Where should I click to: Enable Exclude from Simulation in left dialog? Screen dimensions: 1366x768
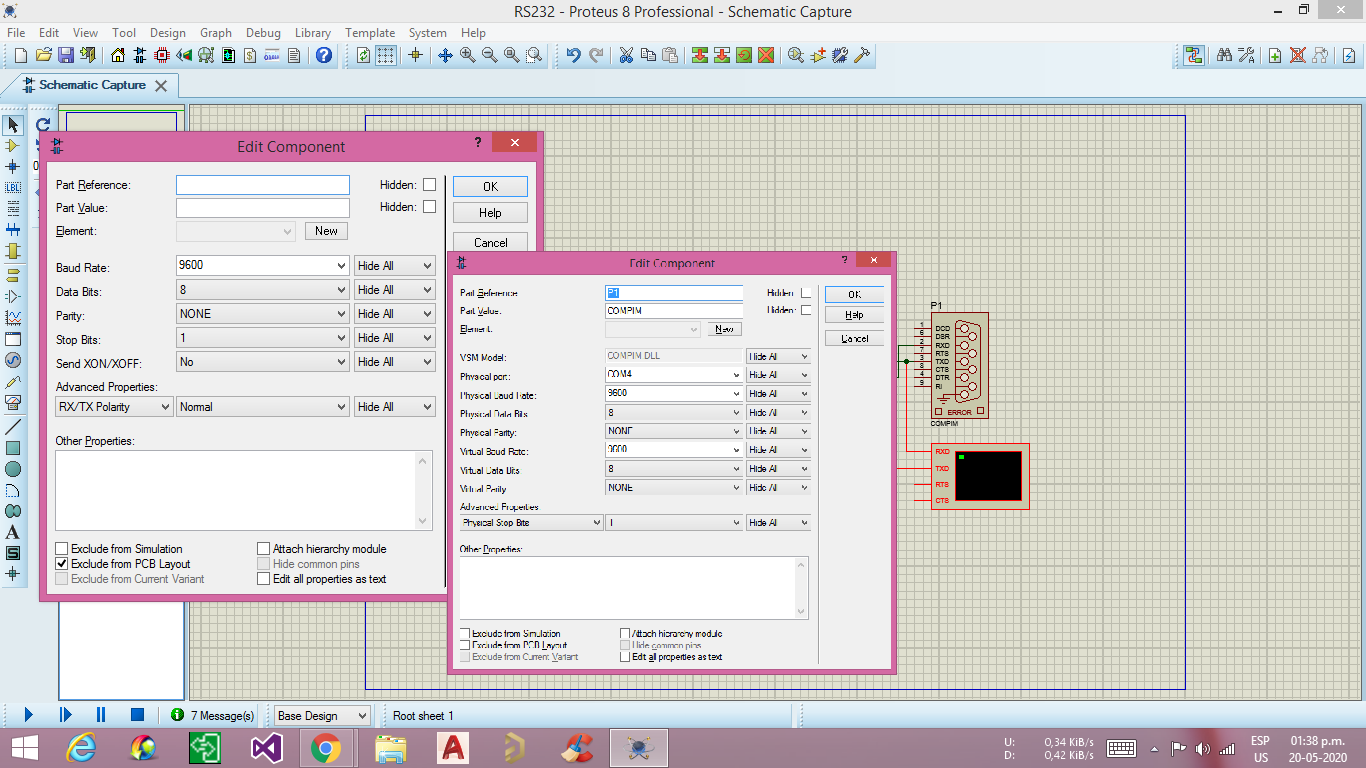[x=62, y=549]
